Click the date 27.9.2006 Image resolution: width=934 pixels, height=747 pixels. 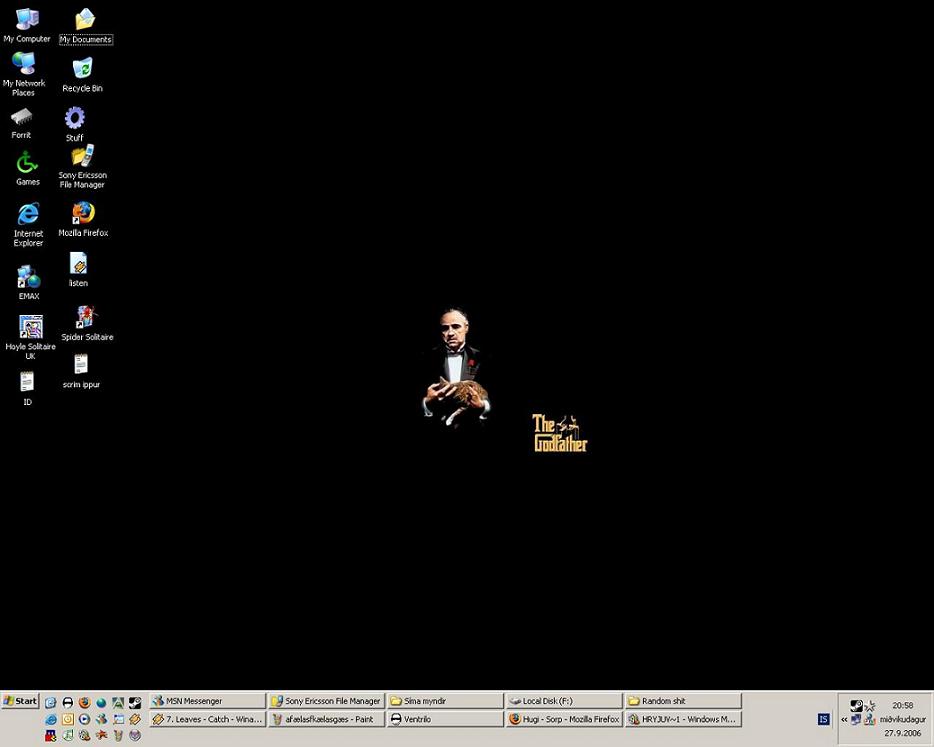point(902,733)
